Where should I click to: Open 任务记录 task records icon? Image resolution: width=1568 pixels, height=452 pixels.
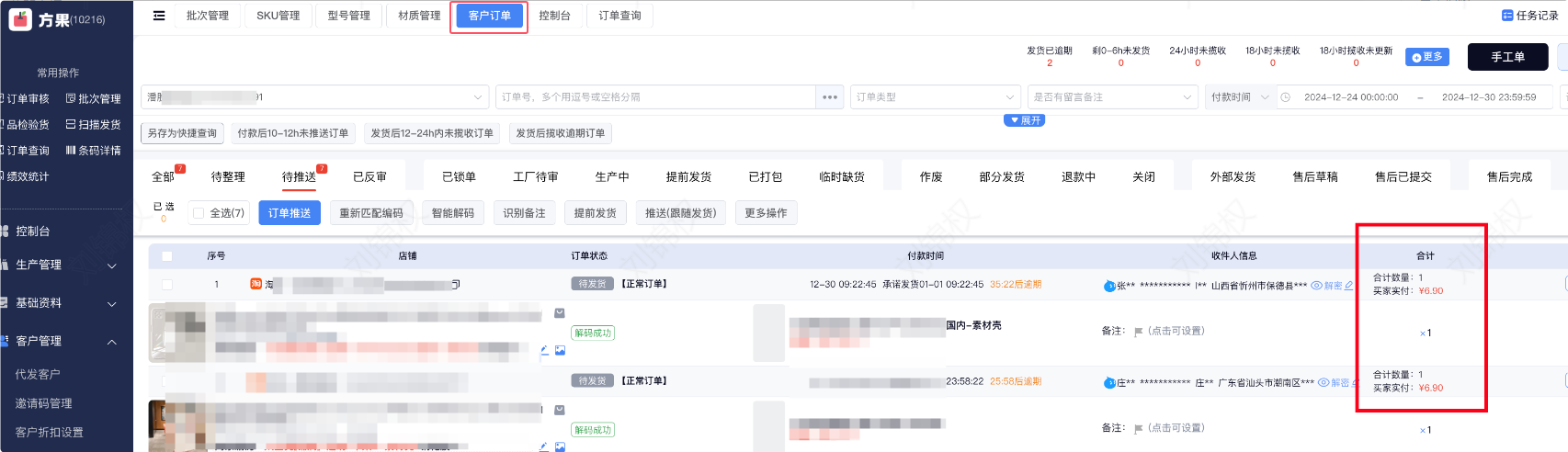pyautogui.click(x=1506, y=16)
